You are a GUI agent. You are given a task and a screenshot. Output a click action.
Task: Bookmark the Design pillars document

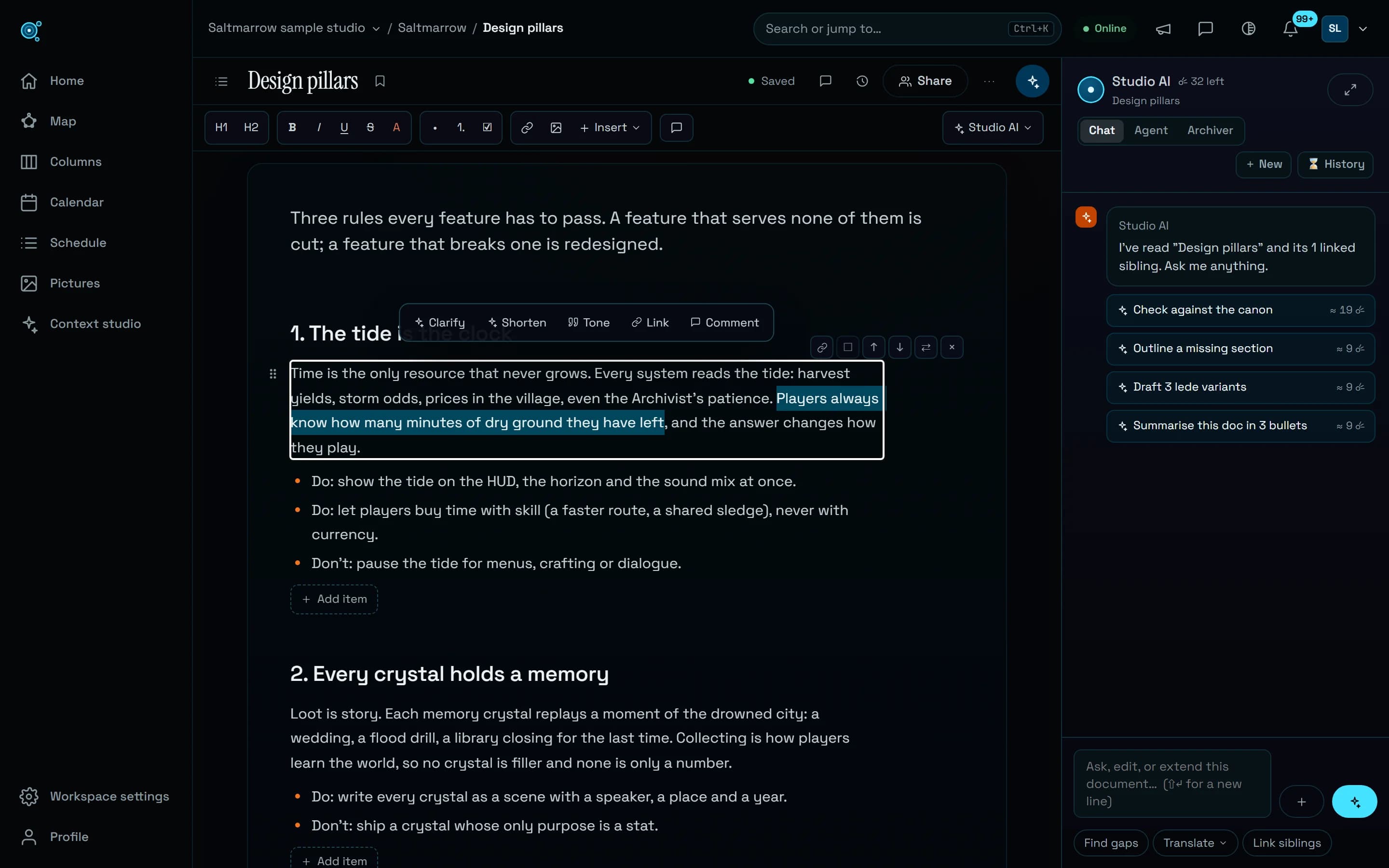pos(380,81)
